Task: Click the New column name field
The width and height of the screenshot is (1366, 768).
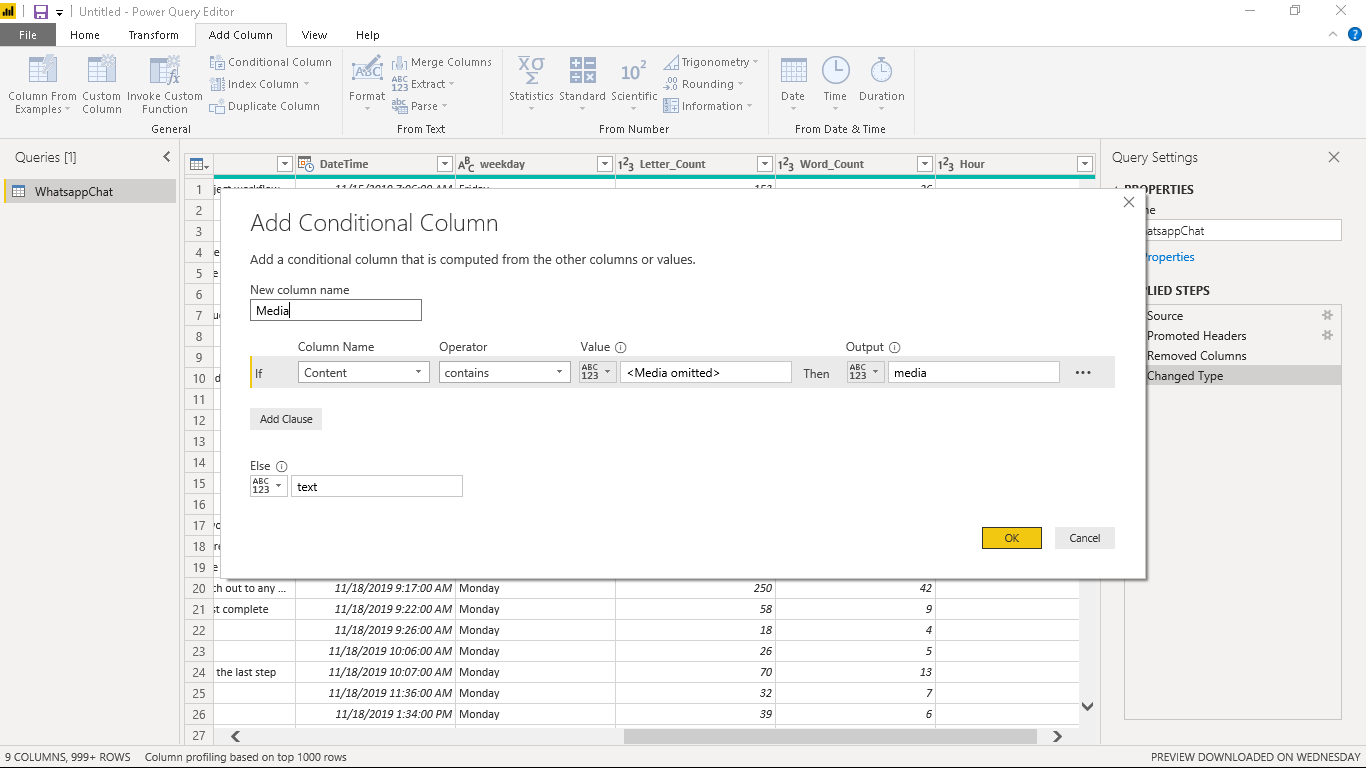Action: pos(336,311)
